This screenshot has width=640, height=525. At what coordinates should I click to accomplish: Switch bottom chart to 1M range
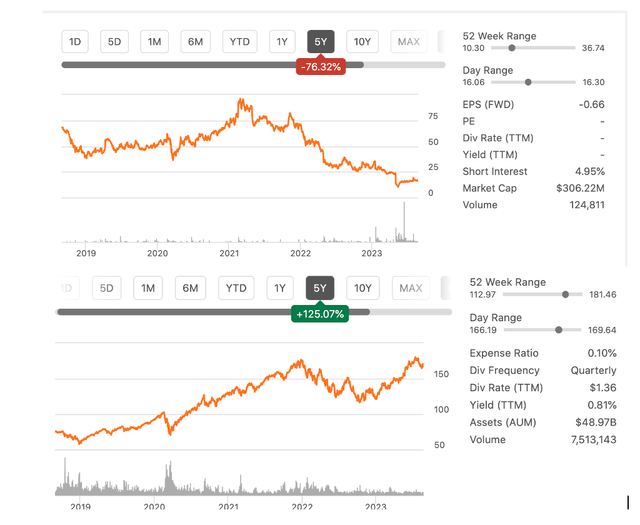point(148,288)
